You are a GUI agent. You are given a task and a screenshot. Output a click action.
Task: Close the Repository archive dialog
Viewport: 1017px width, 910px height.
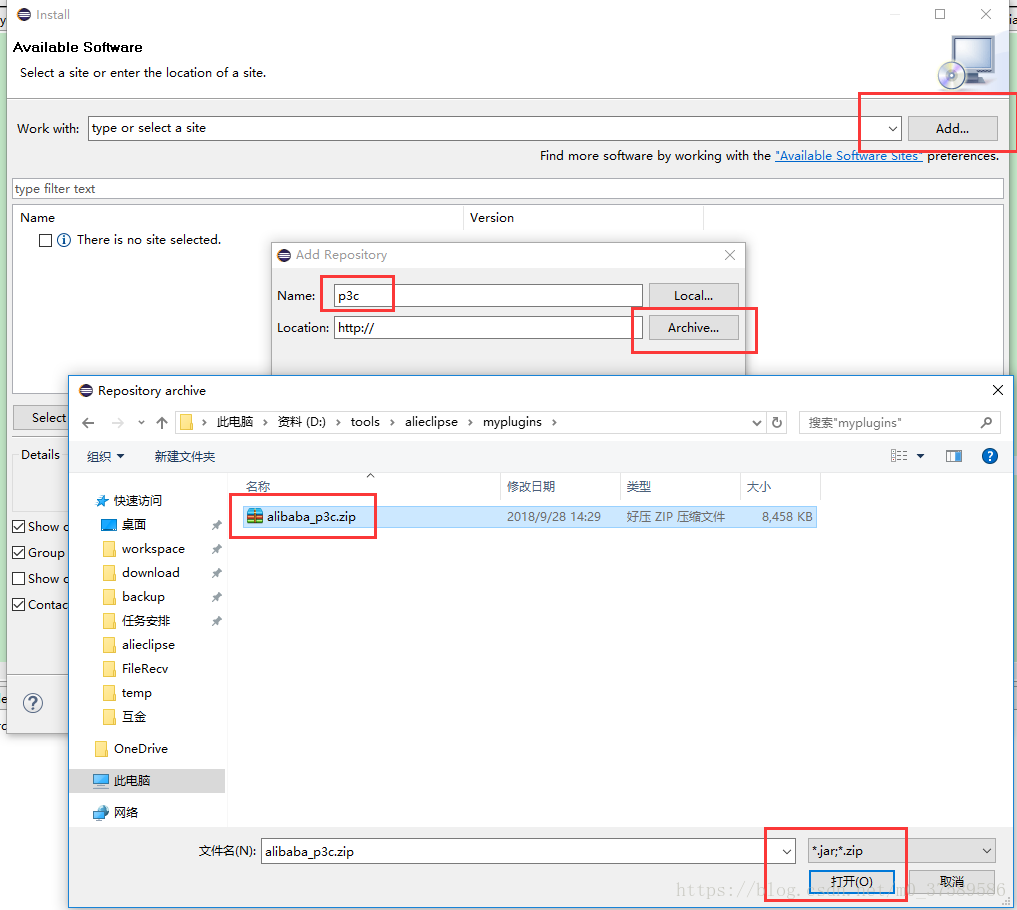[998, 390]
